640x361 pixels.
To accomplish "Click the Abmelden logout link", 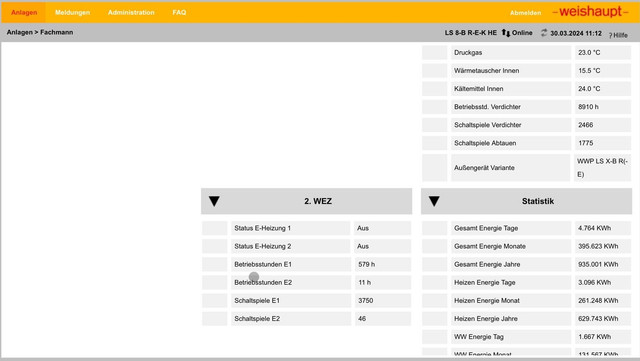I will pyautogui.click(x=525, y=13).
